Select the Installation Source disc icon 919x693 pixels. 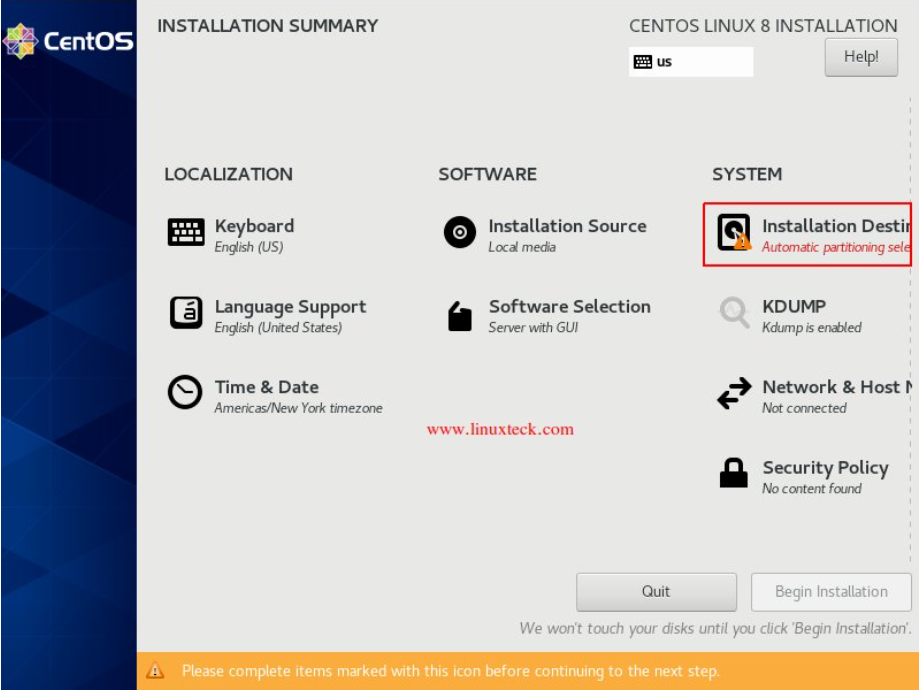point(460,232)
